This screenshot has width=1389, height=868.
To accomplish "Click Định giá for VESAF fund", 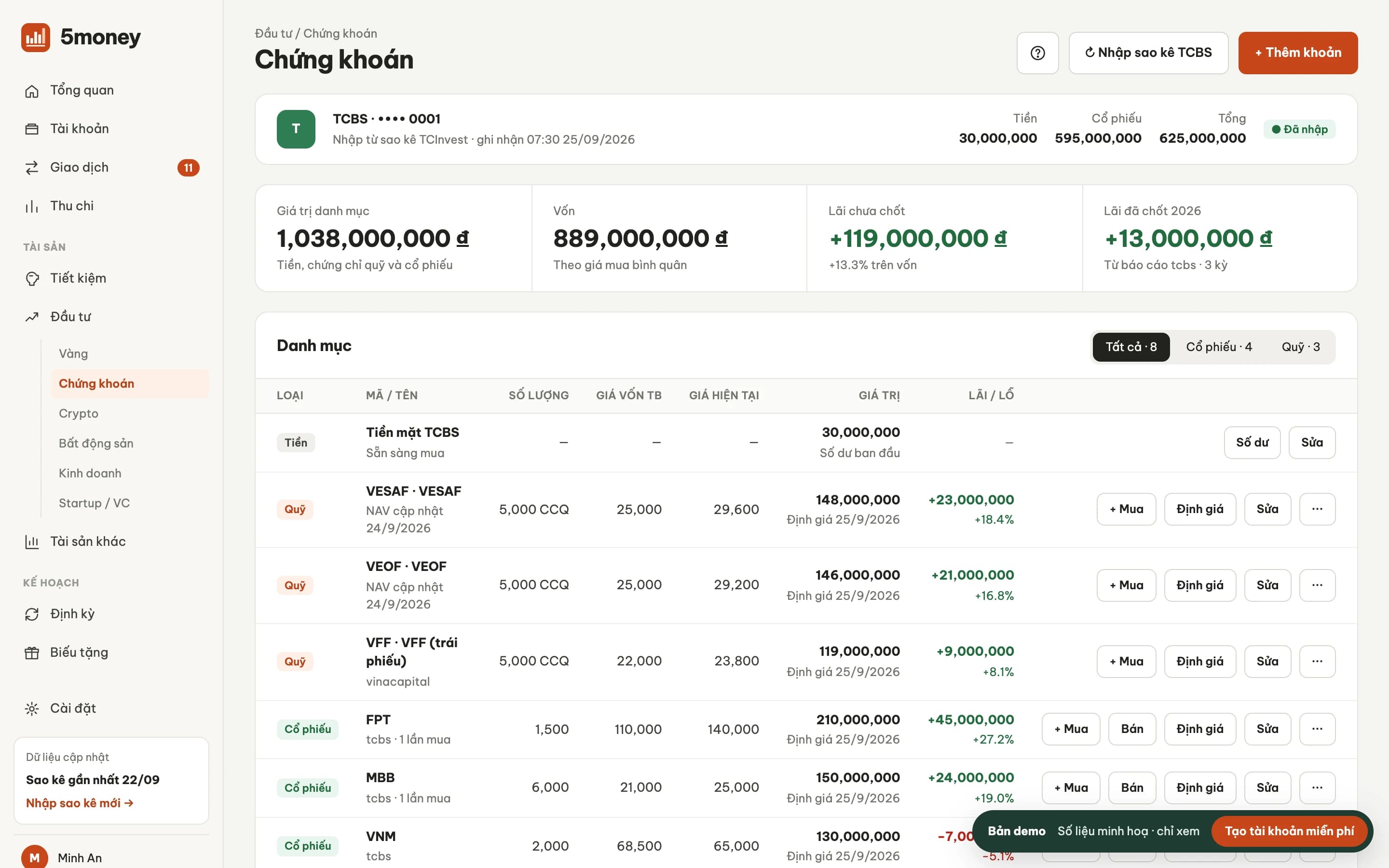I will coord(1199,509).
